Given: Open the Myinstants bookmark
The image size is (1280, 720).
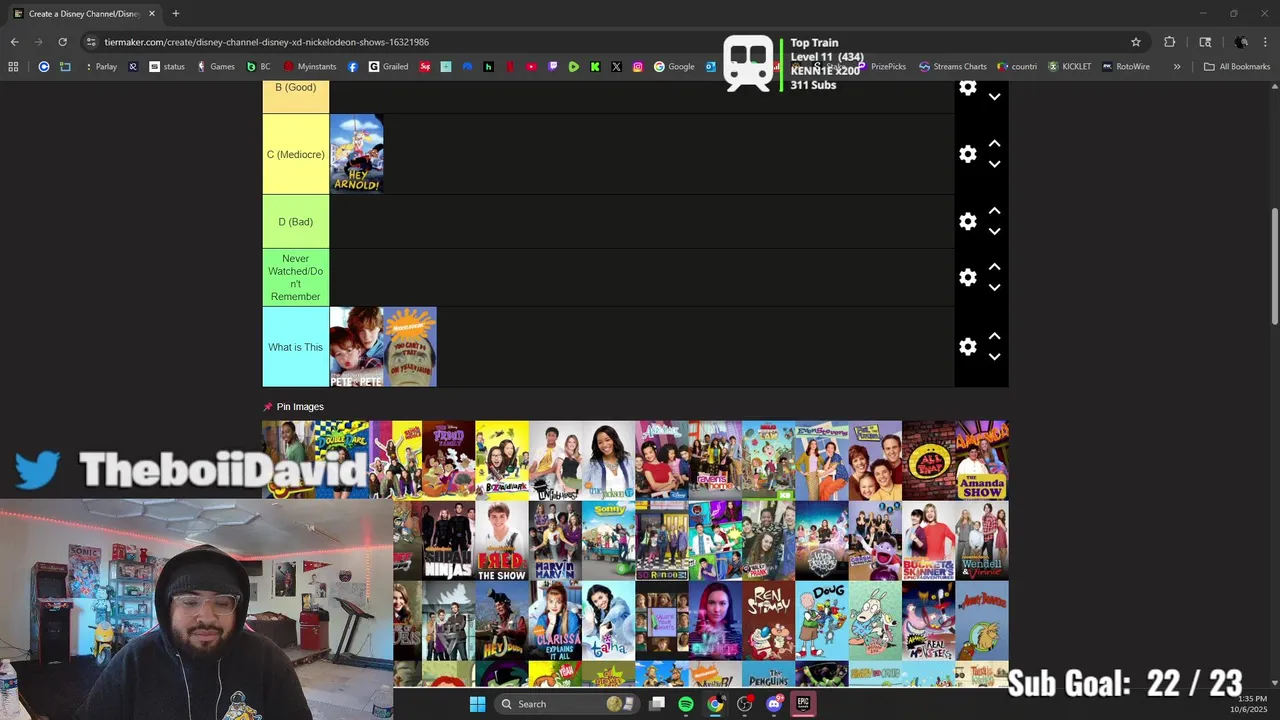Looking at the screenshot, I should [310, 66].
